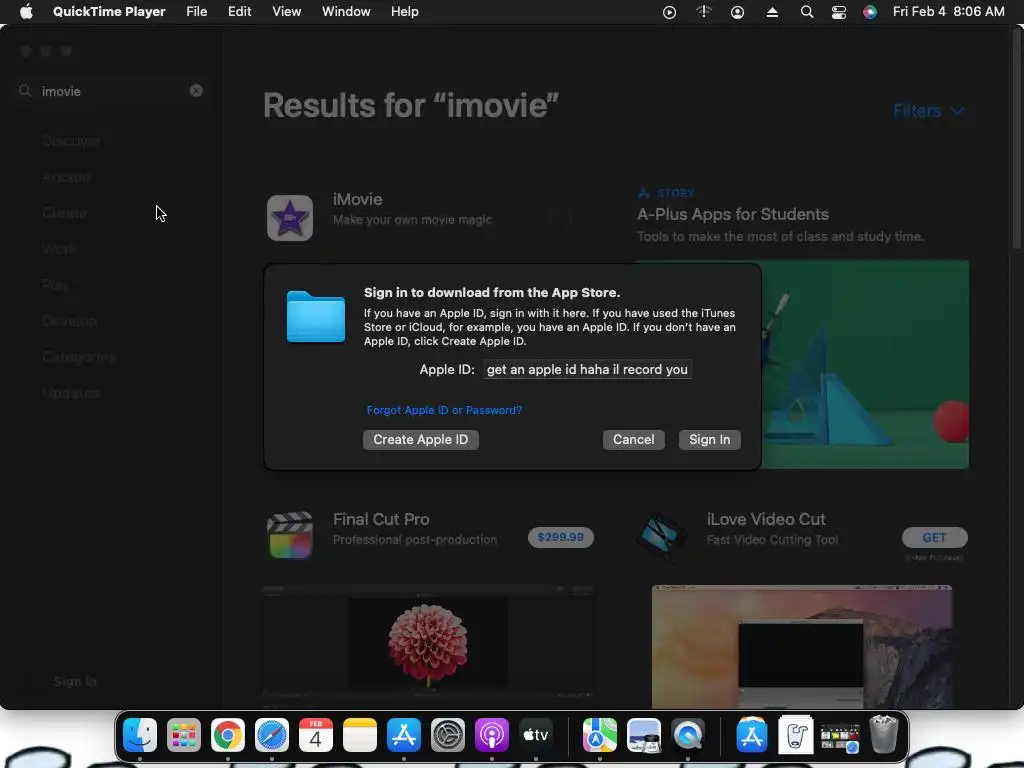The height and width of the screenshot is (768, 1024).
Task: Open the iMovie result title
Action: pos(357,199)
